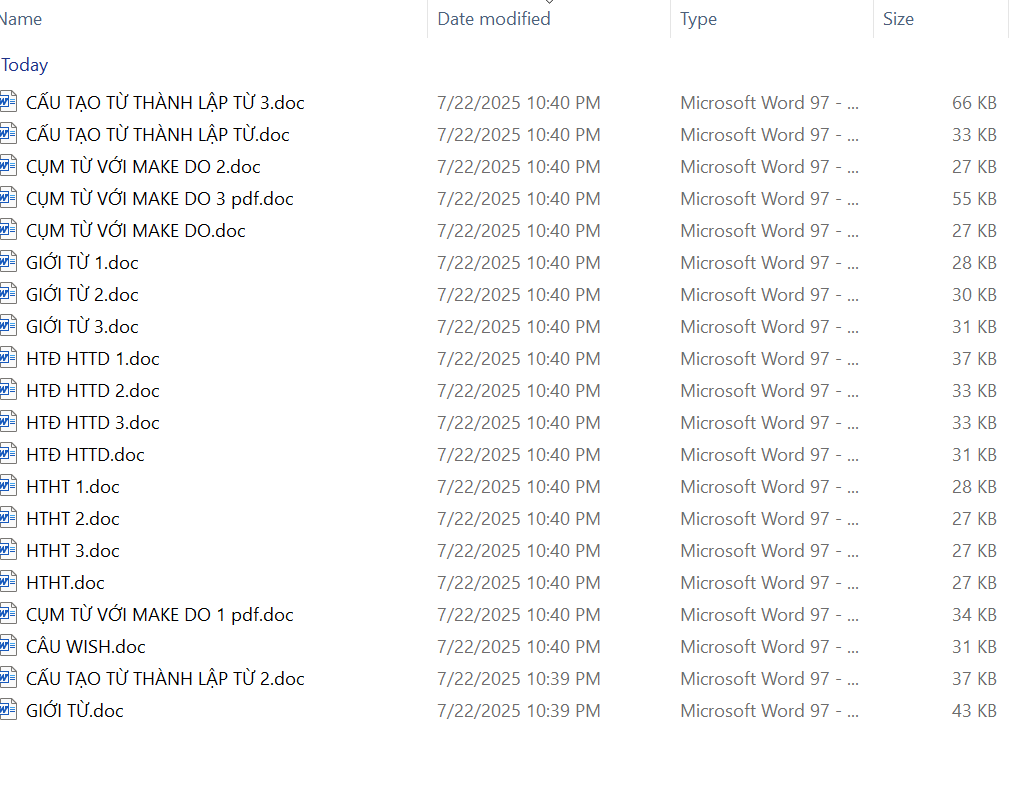Click Word icon of HTHT 3.doc
1019x792 pixels.
coord(9,551)
